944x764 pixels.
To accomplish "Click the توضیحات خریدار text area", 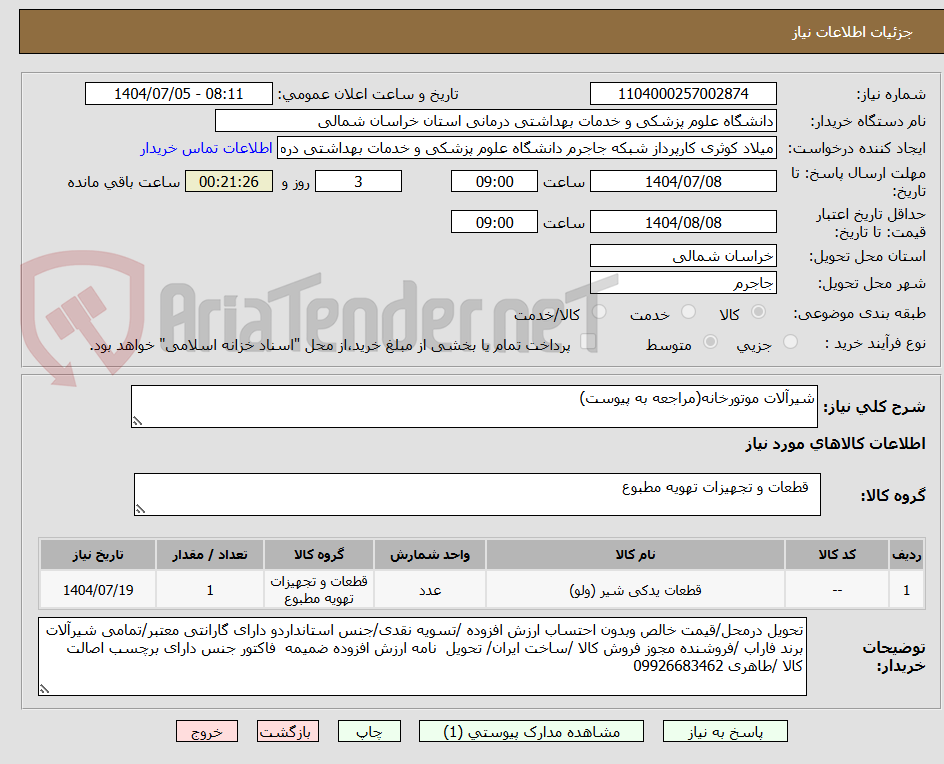I will [x=422, y=656].
